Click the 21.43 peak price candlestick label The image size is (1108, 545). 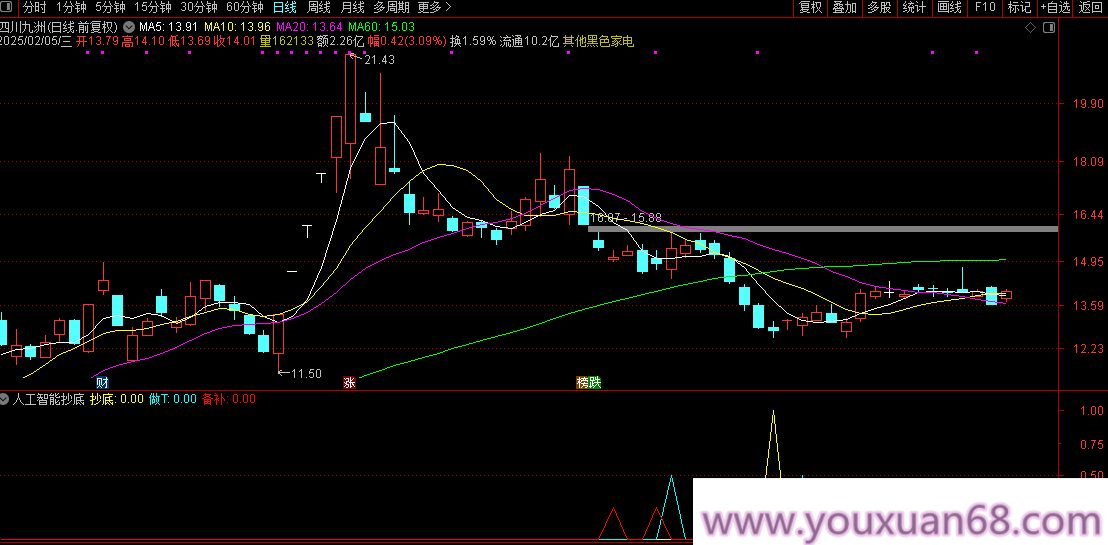click(x=379, y=60)
